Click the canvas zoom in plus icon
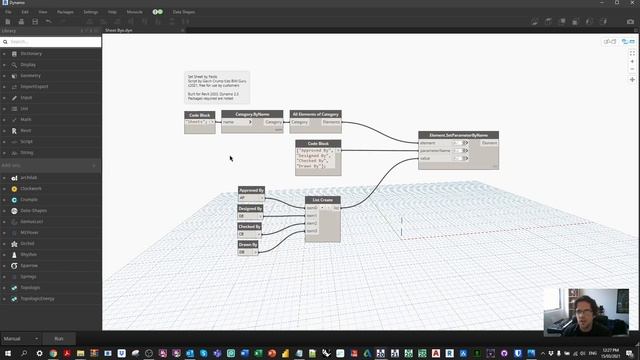This screenshot has height=360, width=640. click(x=632, y=61)
